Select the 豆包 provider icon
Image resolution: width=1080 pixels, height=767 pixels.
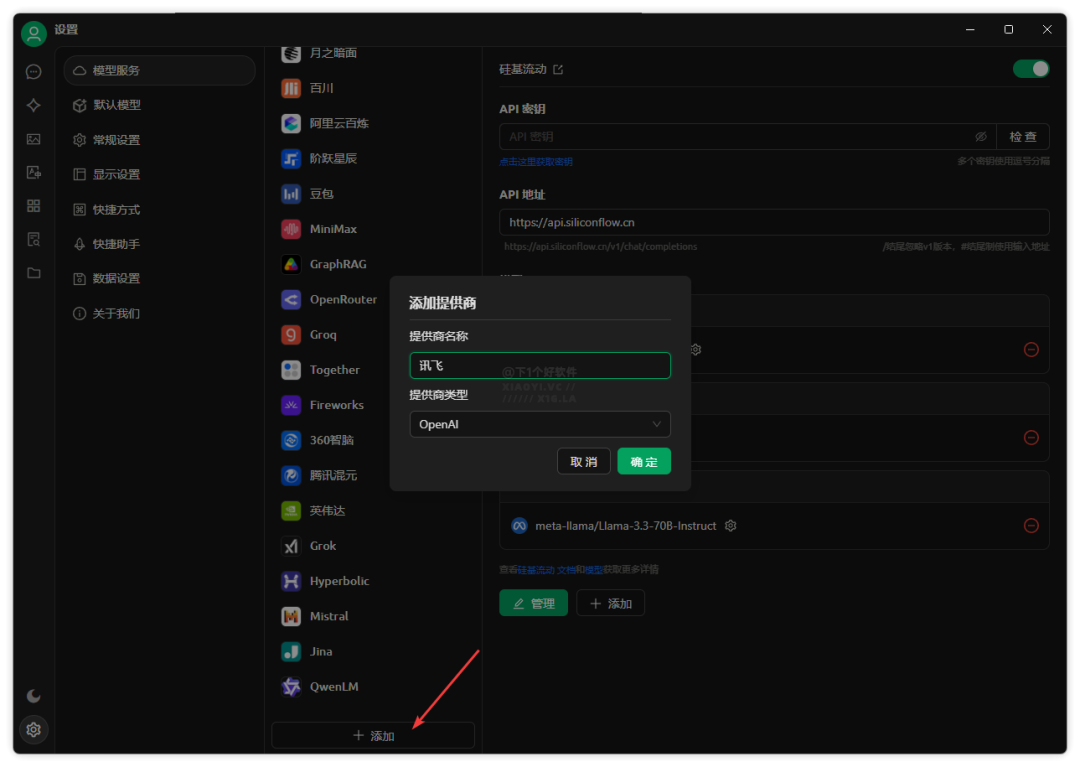pyautogui.click(x=291, y=193)
